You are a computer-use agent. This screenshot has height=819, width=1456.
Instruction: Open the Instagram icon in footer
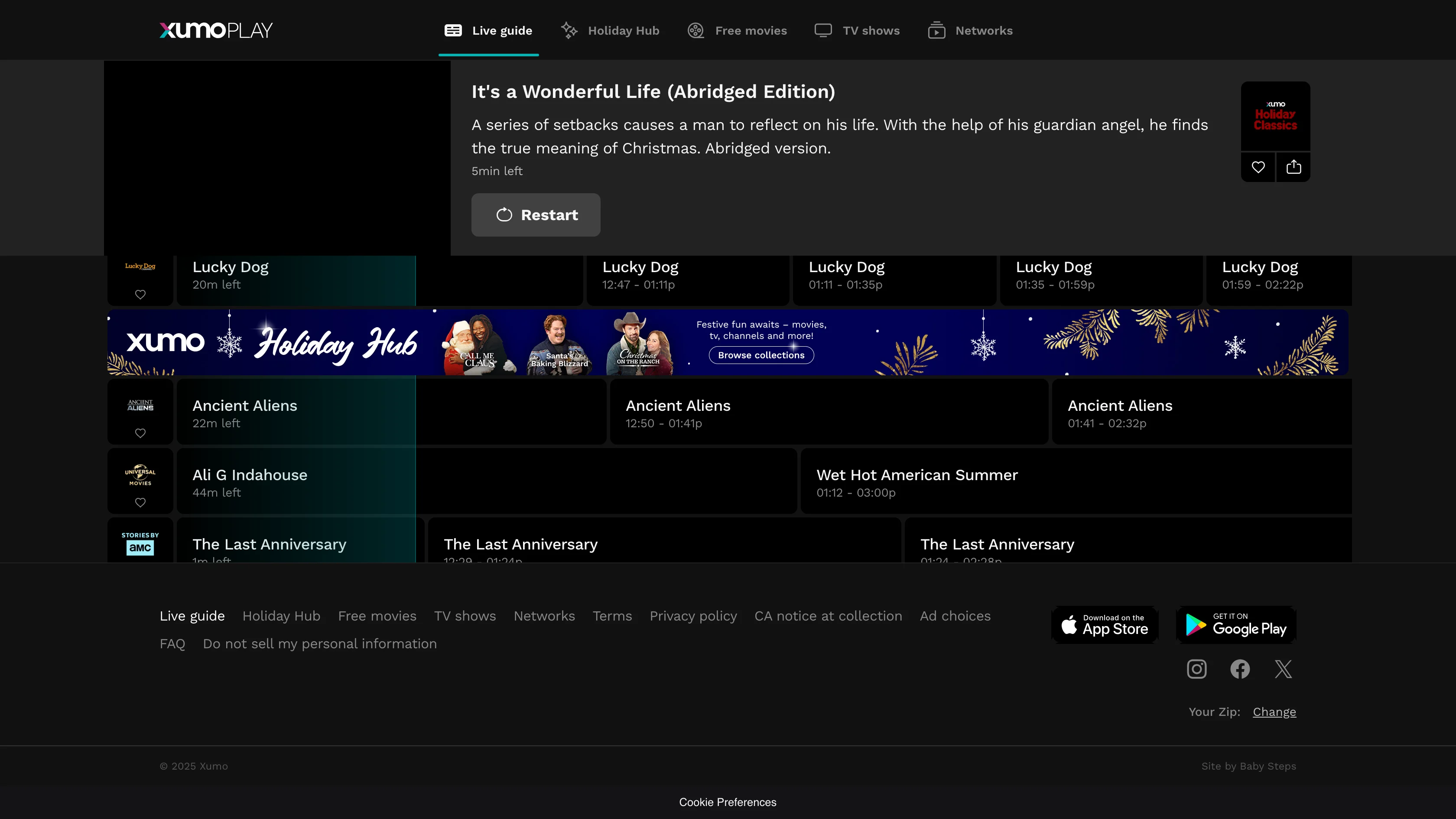(x=1196, y=669)
